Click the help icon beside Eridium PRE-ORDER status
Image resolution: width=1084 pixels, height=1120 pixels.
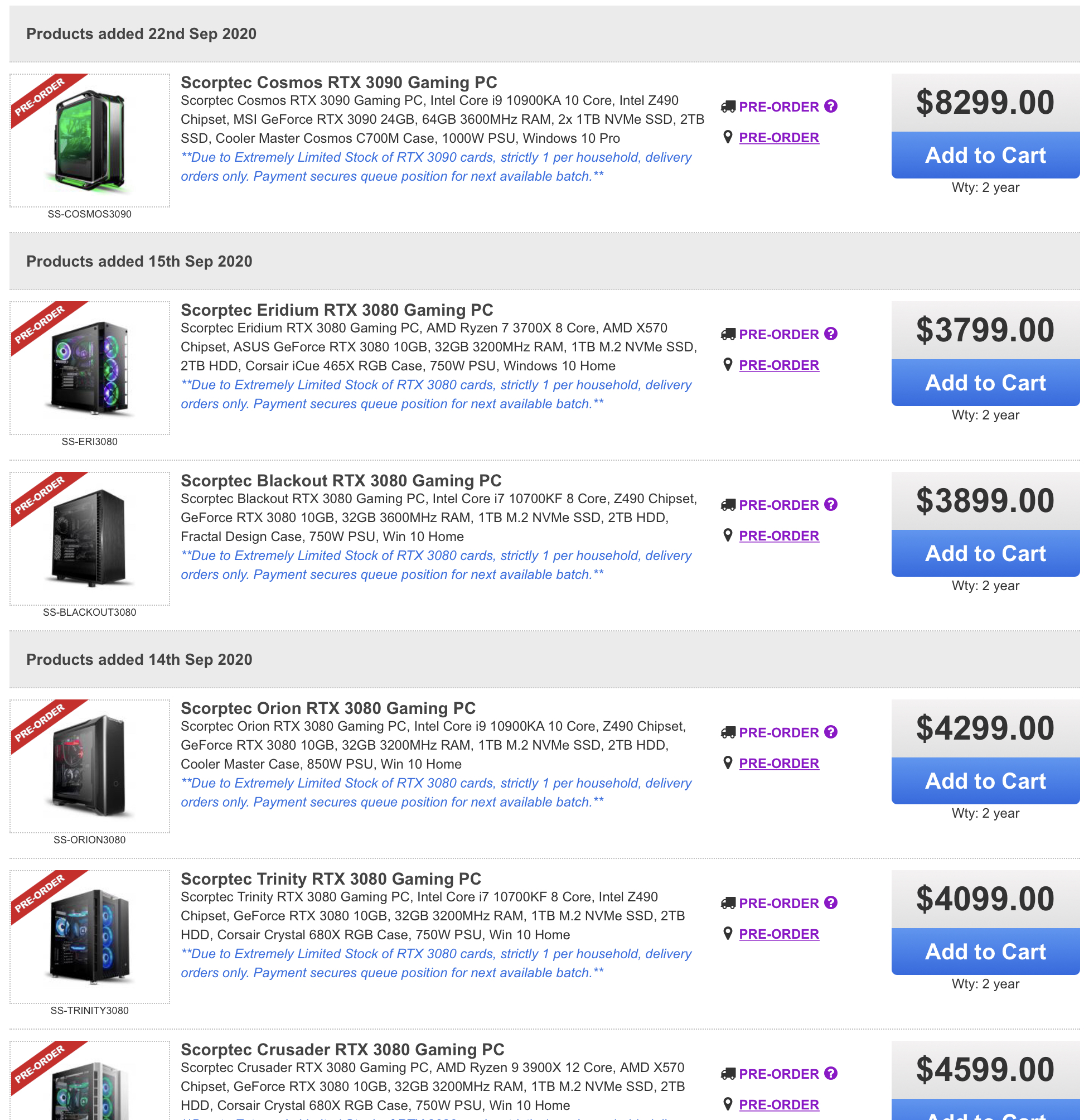pos(830,334)
